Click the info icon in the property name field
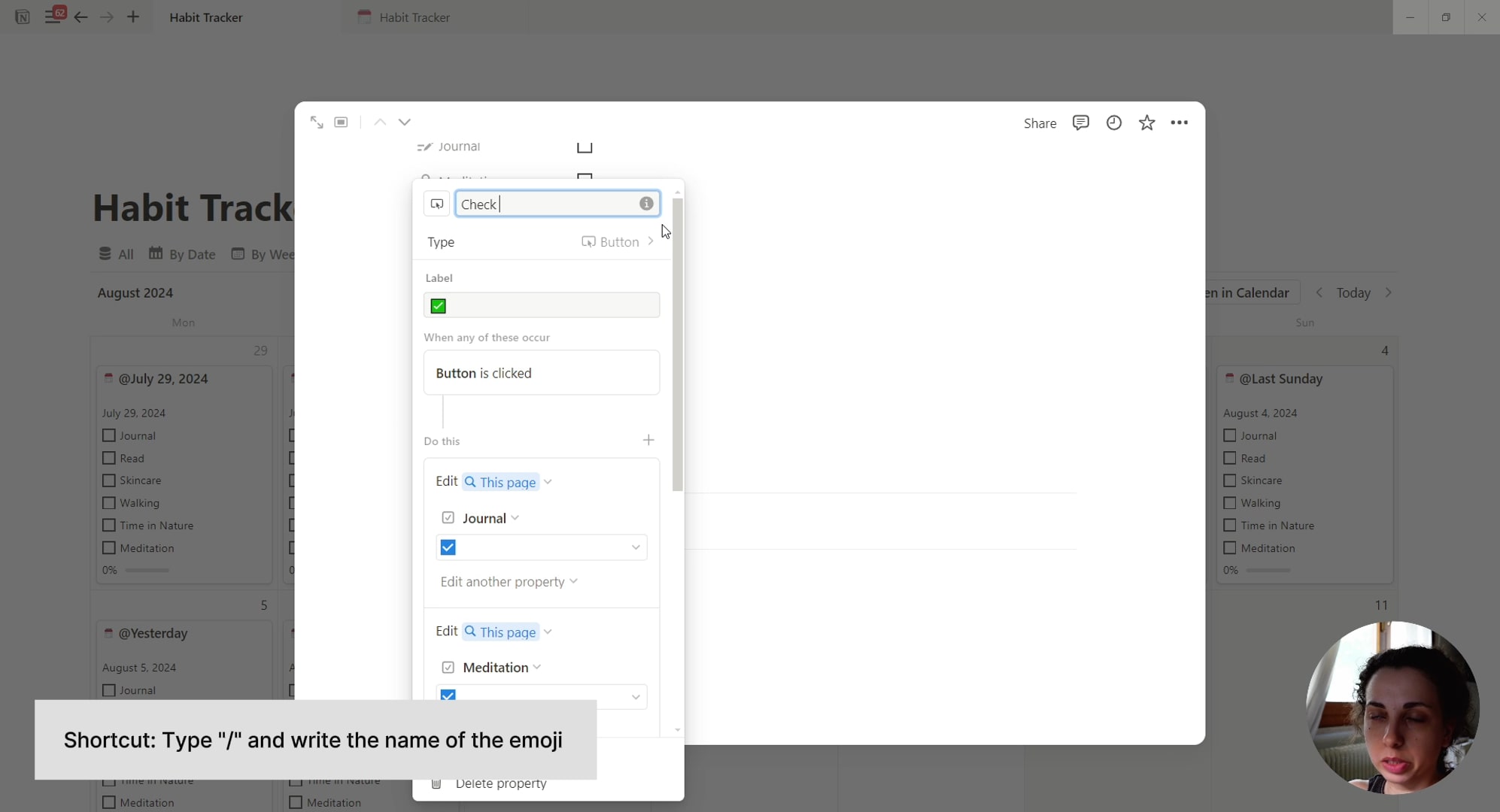 click(x=646, y=203)
